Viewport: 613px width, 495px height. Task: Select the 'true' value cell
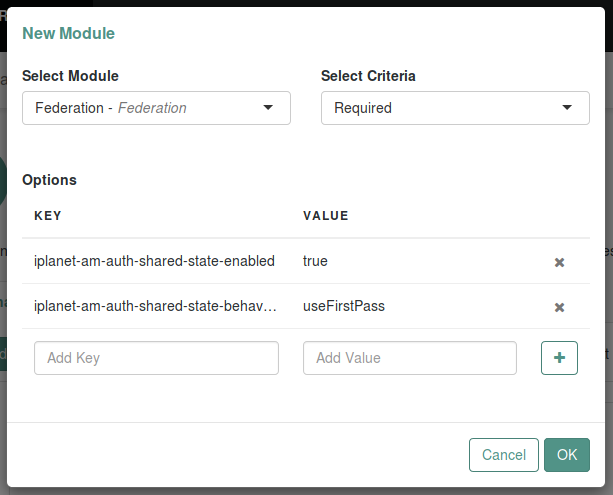315,261
